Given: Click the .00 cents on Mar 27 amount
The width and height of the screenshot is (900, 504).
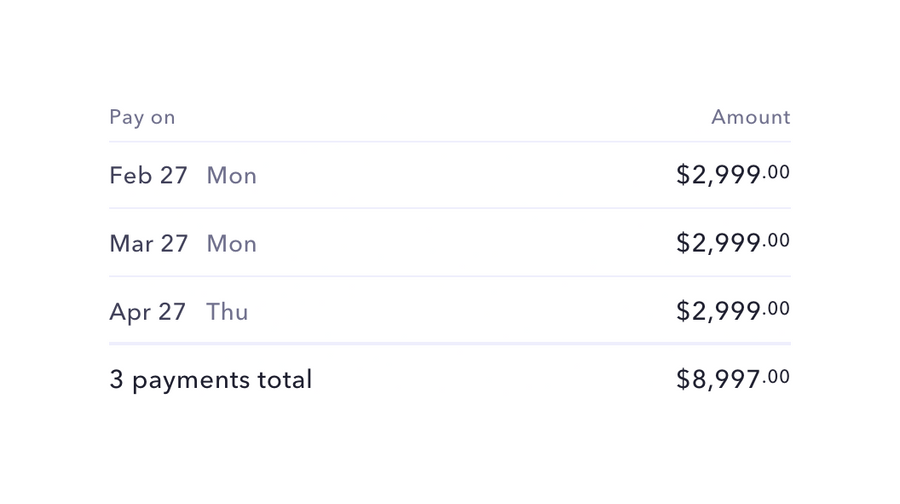Looking at the screenshot, I should click(777, 240).
